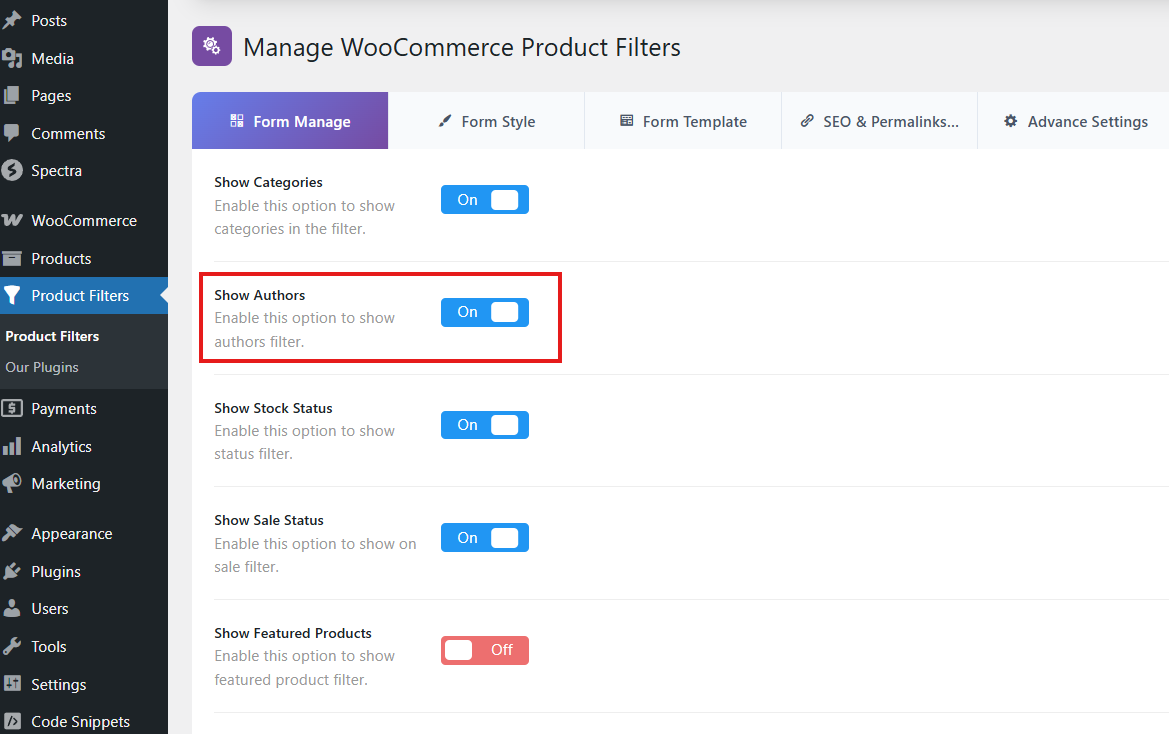
Task: Select Products in the admin menu
Action: [84, 259]
